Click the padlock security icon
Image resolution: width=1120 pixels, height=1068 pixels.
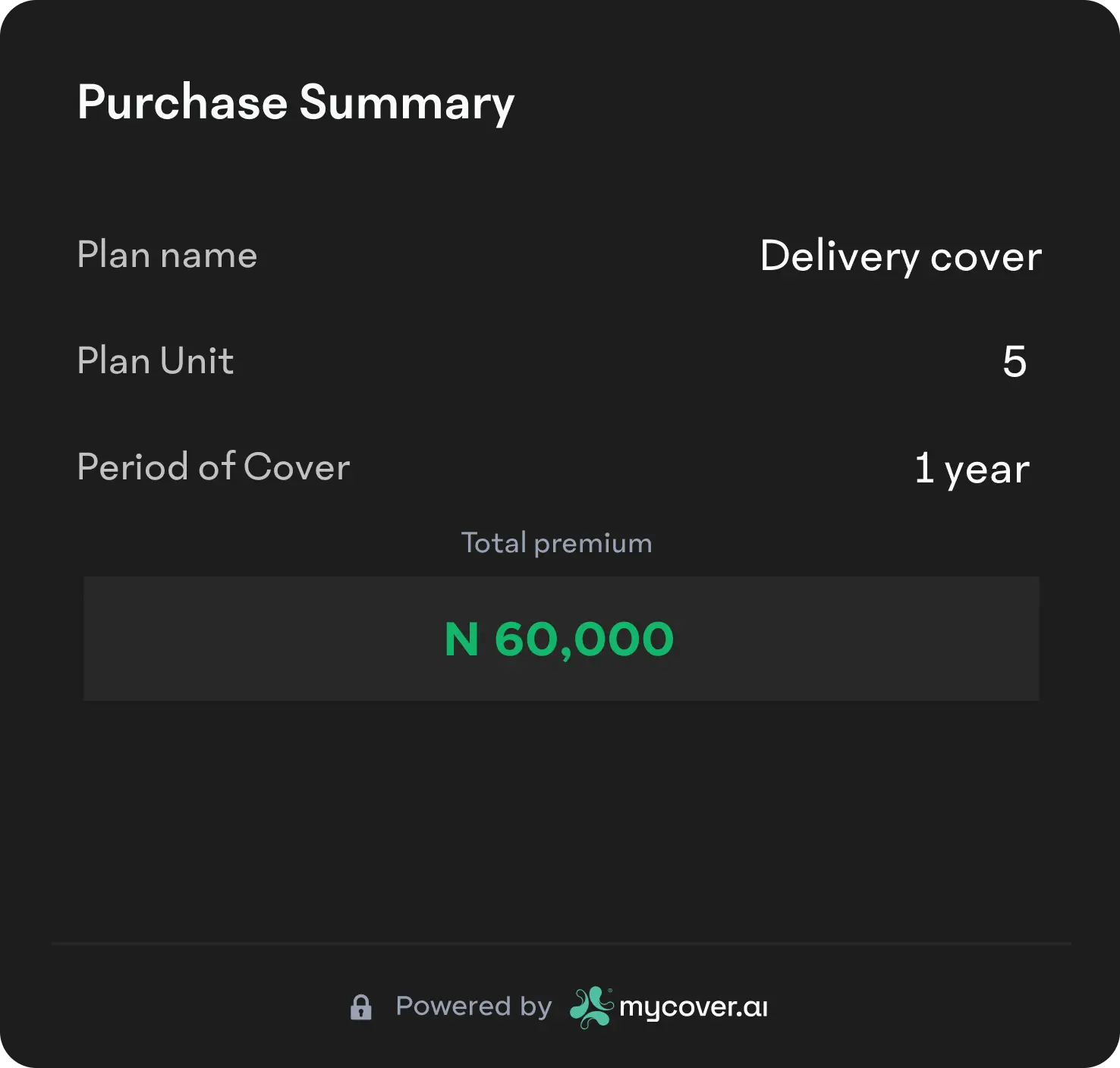(x=360, y=1007)
